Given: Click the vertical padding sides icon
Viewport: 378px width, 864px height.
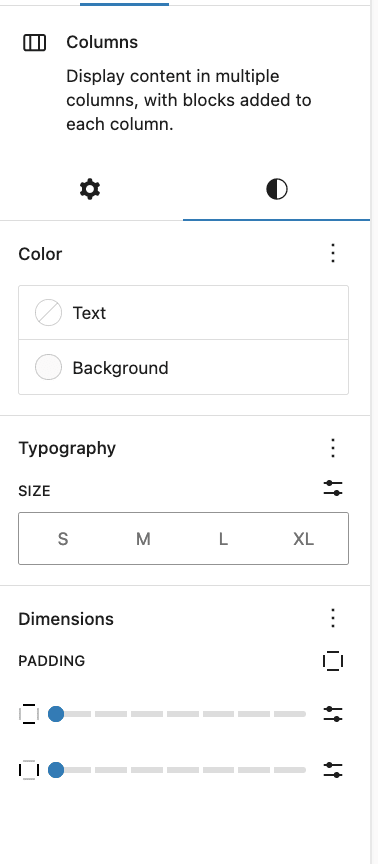Looking at the screenshot, I should click(29, 714).
